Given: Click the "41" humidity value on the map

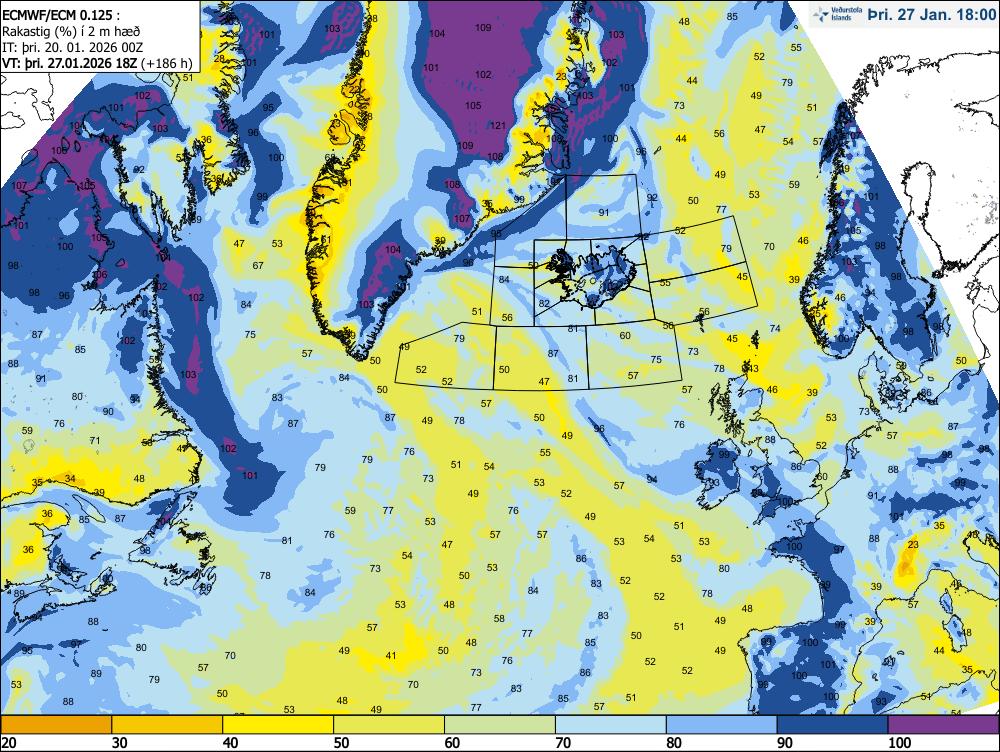Looking at the screenshot, I should point(391,655).
